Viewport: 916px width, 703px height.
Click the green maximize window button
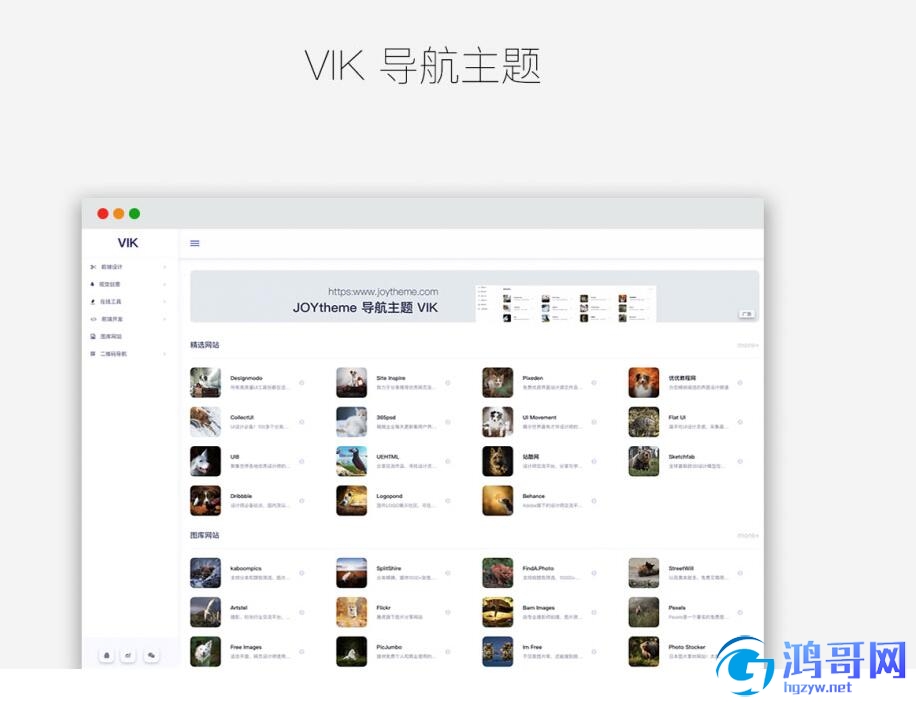coord(134,214)
